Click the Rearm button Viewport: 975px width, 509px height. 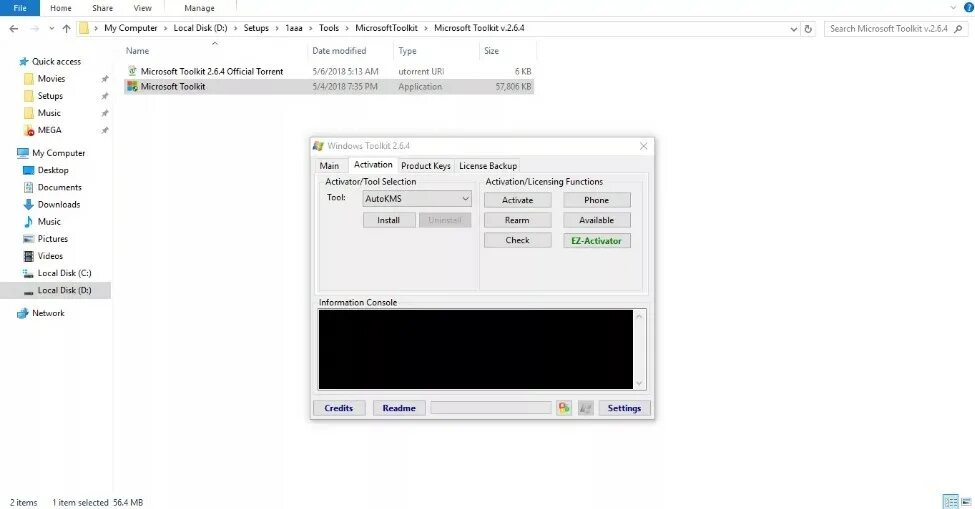tap(517, 220)
